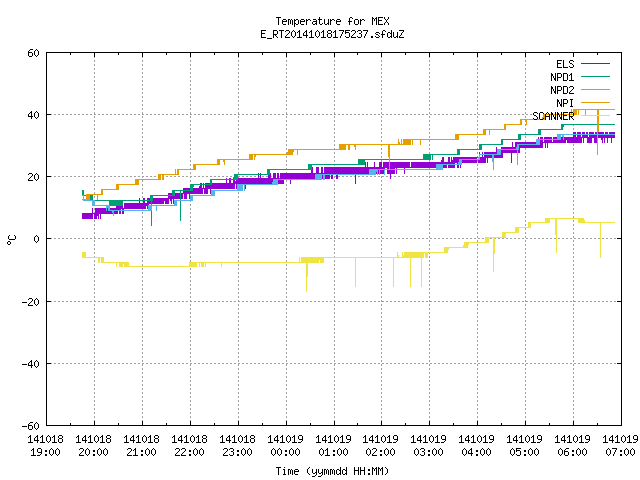Click the x-axis tick label 141019 01:00
The height and width of the screenshot is (480, 640).
point(333,446)
